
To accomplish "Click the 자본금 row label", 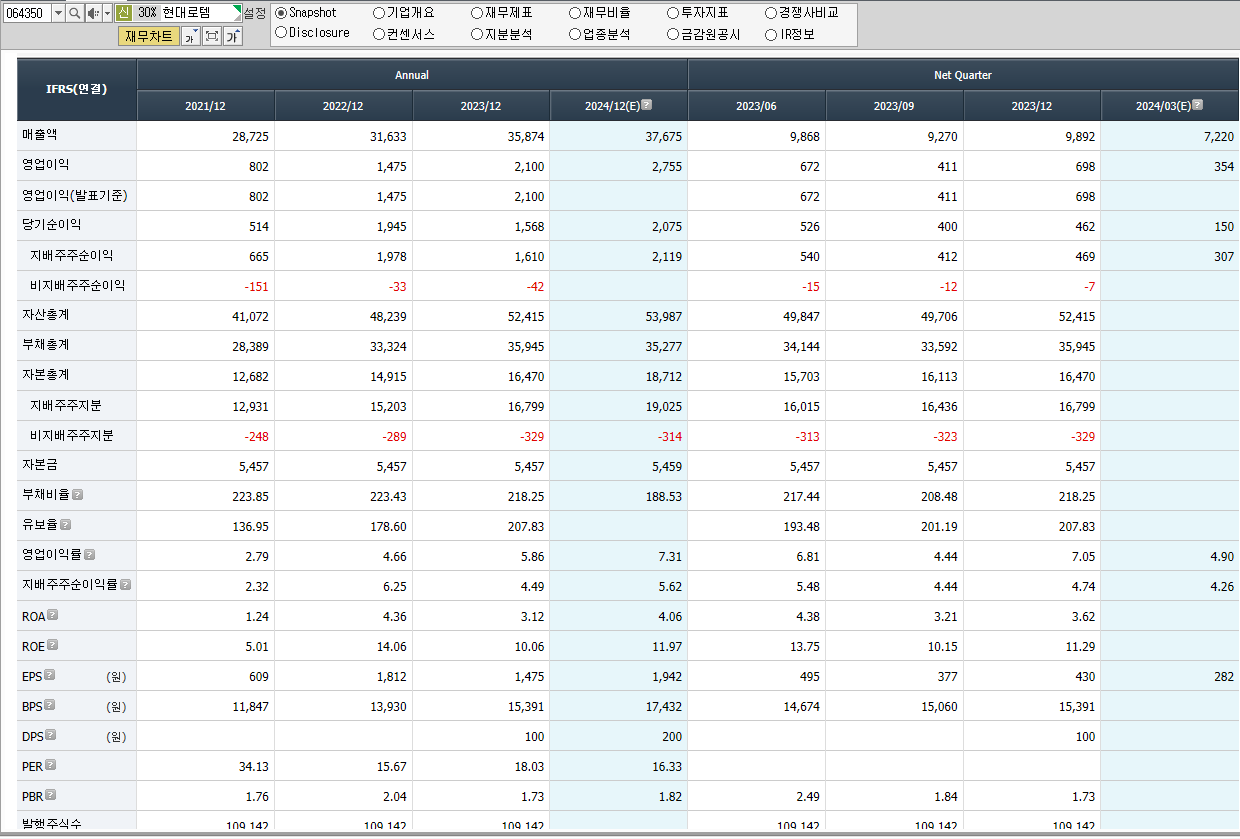I will point(40,464).
